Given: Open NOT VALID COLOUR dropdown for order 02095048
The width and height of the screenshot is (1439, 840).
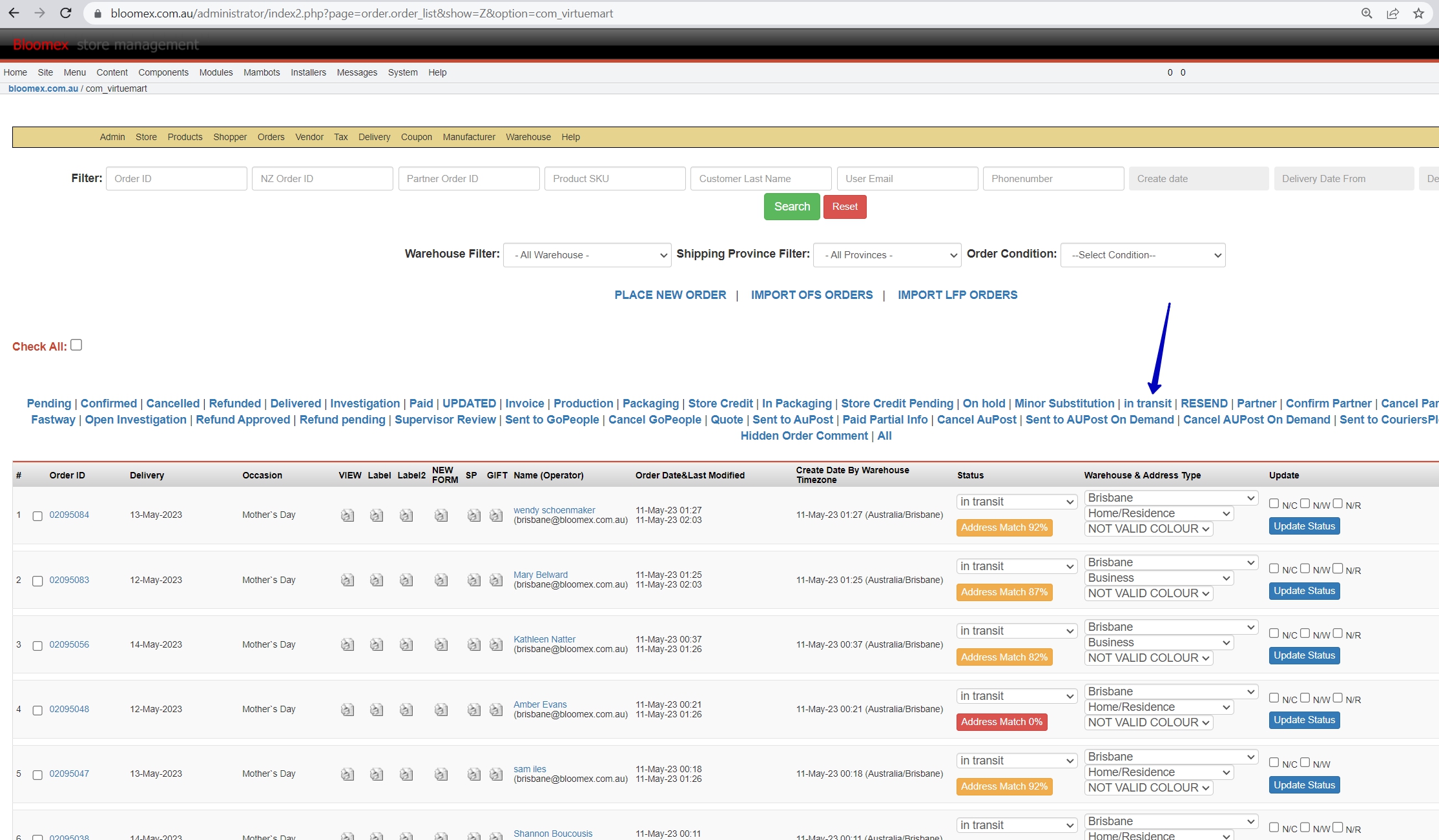Looking at the screenshot, I should 1148,722.
